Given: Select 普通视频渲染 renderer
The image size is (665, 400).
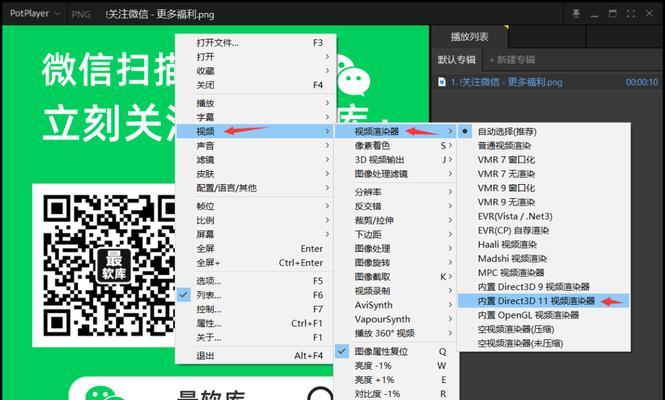Looking at the screenshot, I should pyautogui.click(x=544, y=145).
